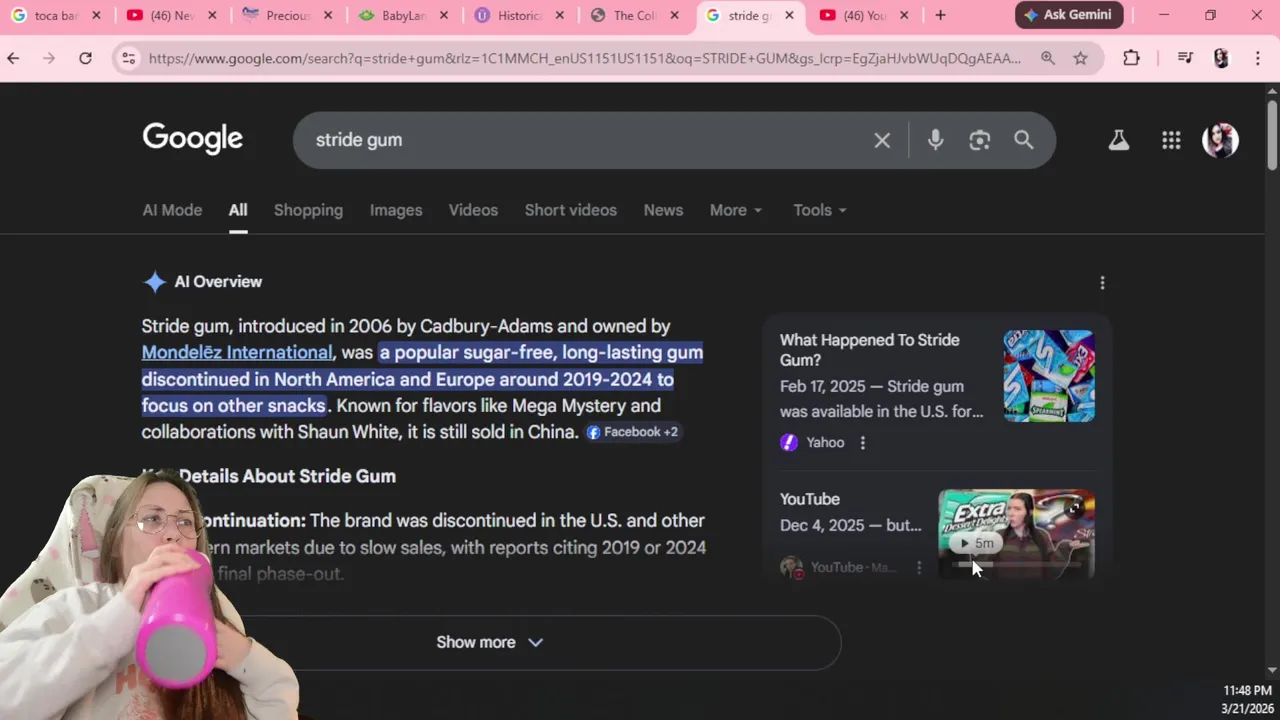Select the Short videos results tab

click(571, 210)
